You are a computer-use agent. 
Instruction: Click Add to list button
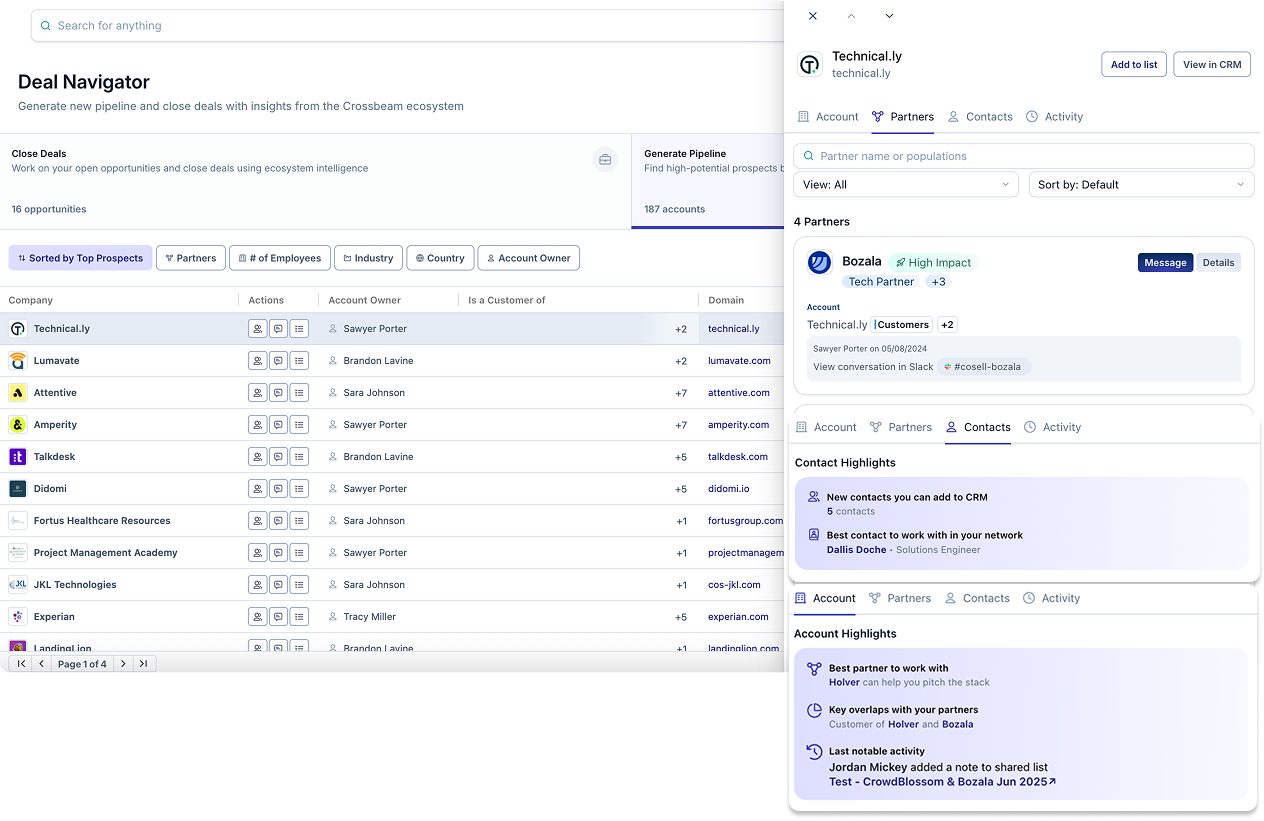click(1134, 65)
